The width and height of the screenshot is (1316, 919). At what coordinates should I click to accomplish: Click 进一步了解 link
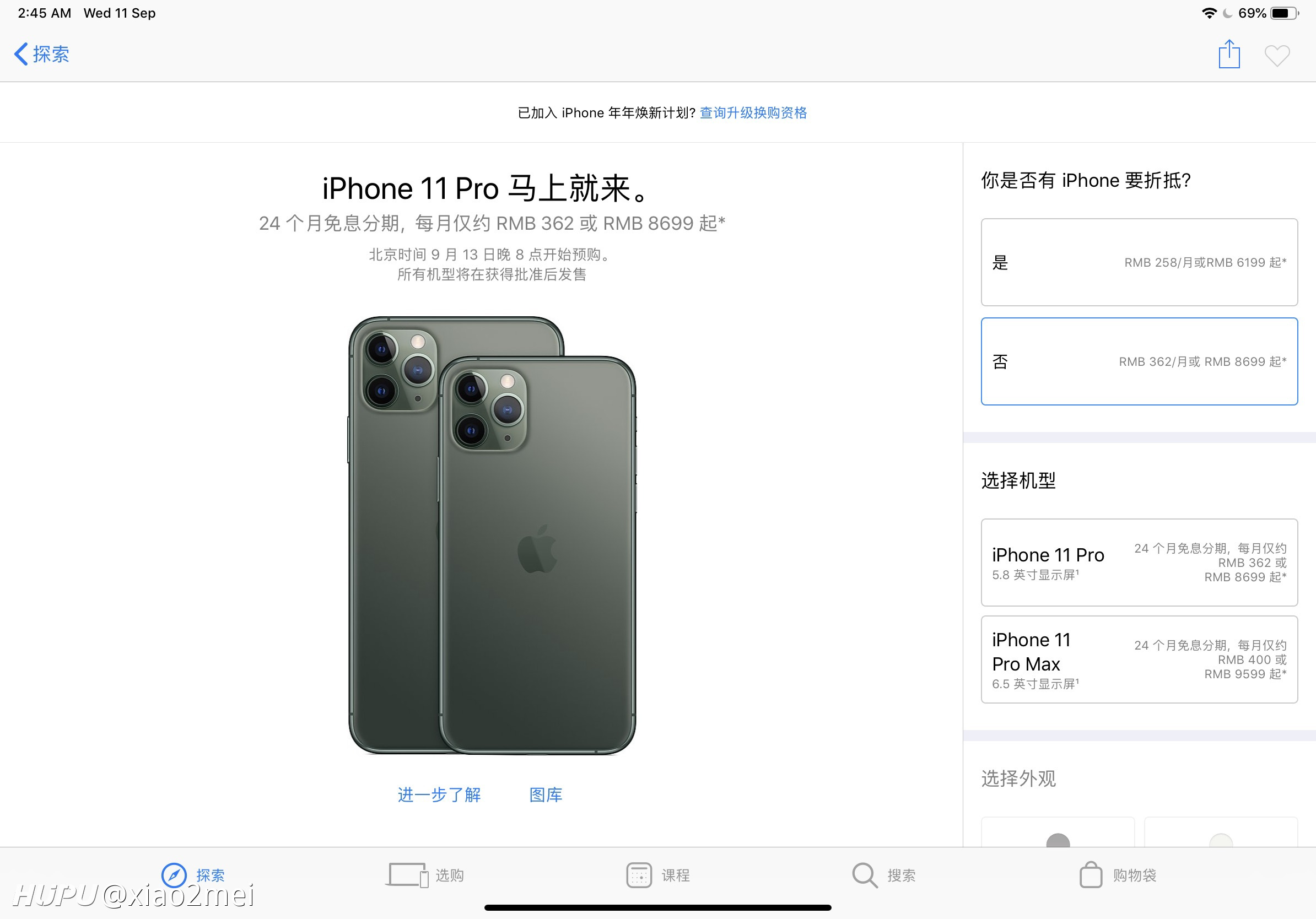pyautogui.click(x=439, y=794)
